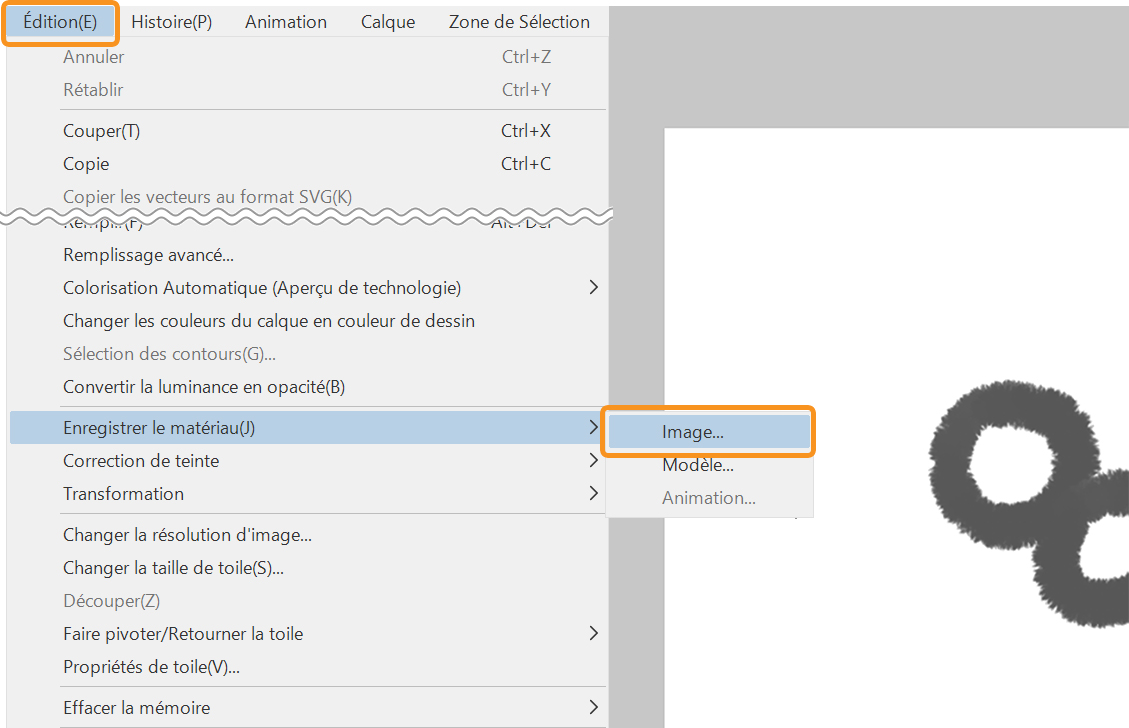Open Propriétés de toile(V)...
This screenshot has width=1129, height=728.
click(x=151, y=667)
